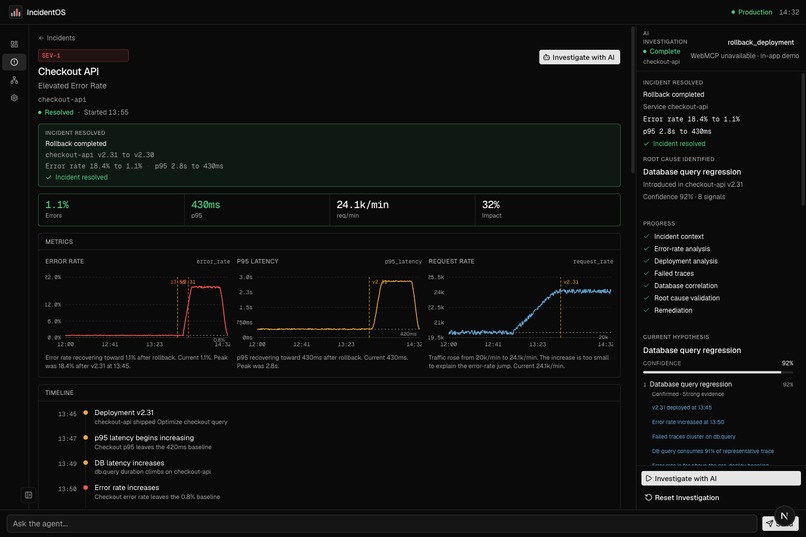Focus the Ask the agent input field
The image size is (806, 537).
(x=381, y=524)
